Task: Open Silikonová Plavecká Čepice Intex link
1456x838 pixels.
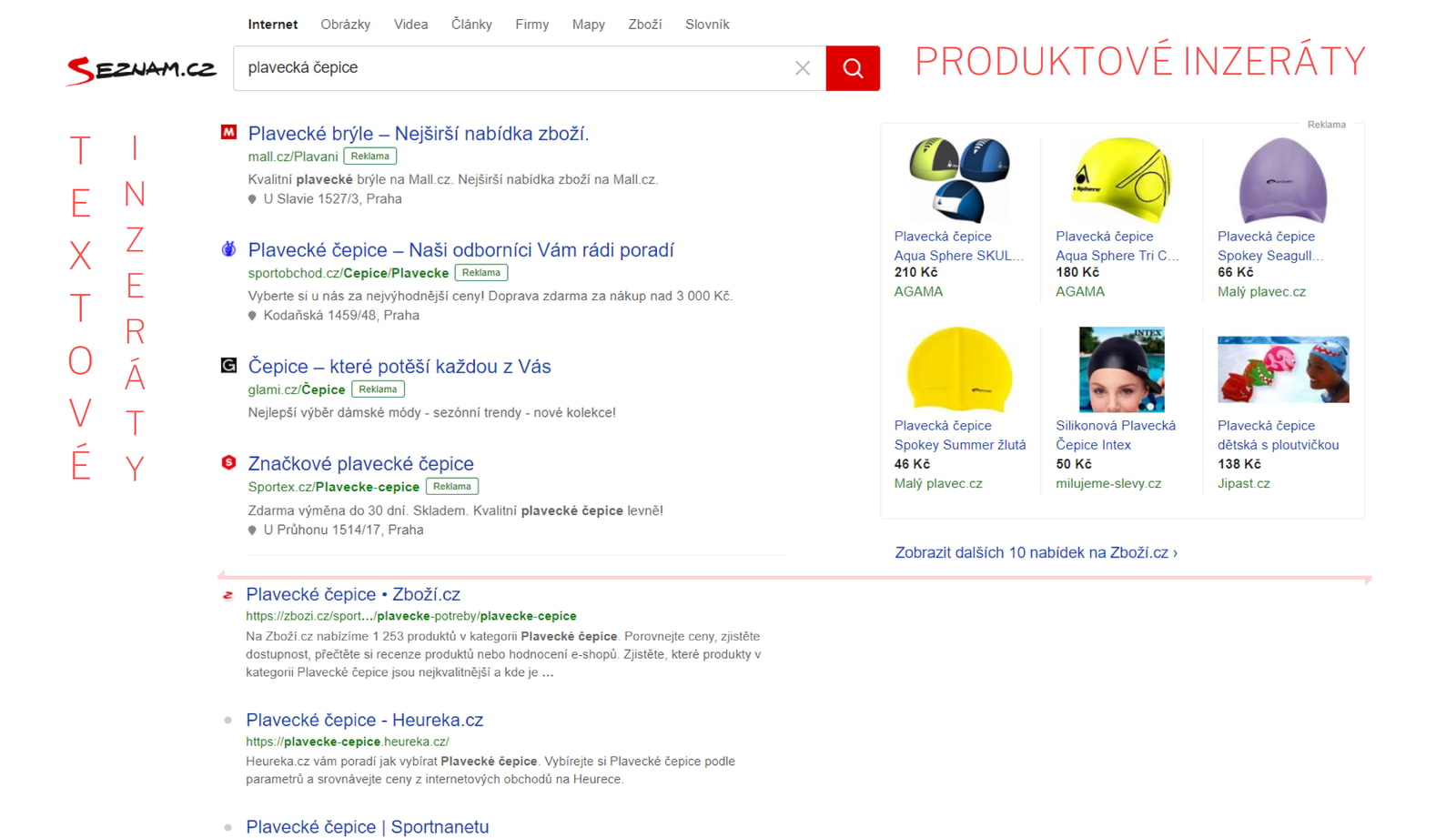Action: tap(1116, 435)
